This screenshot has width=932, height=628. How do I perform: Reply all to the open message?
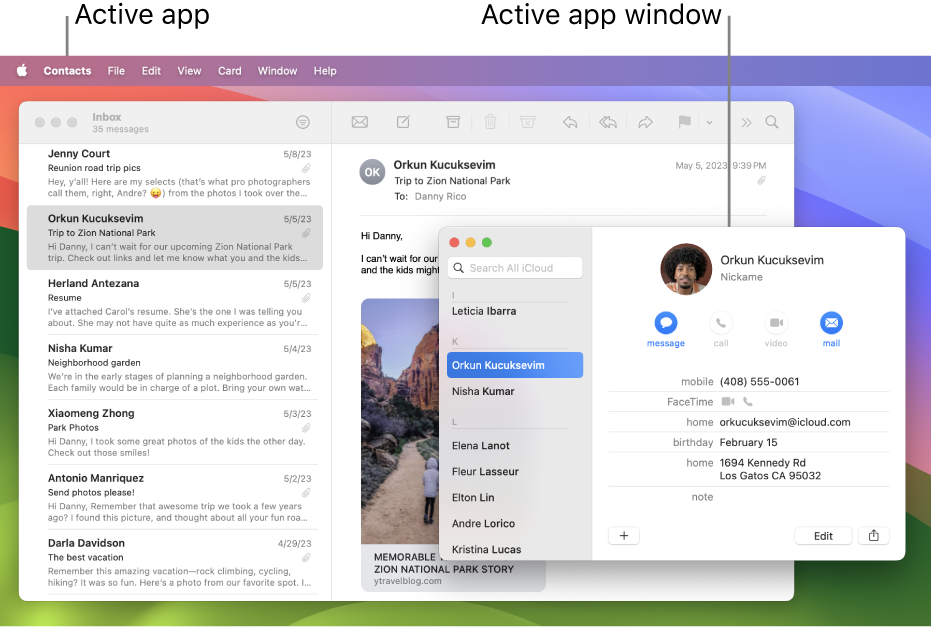coord(608,121)
